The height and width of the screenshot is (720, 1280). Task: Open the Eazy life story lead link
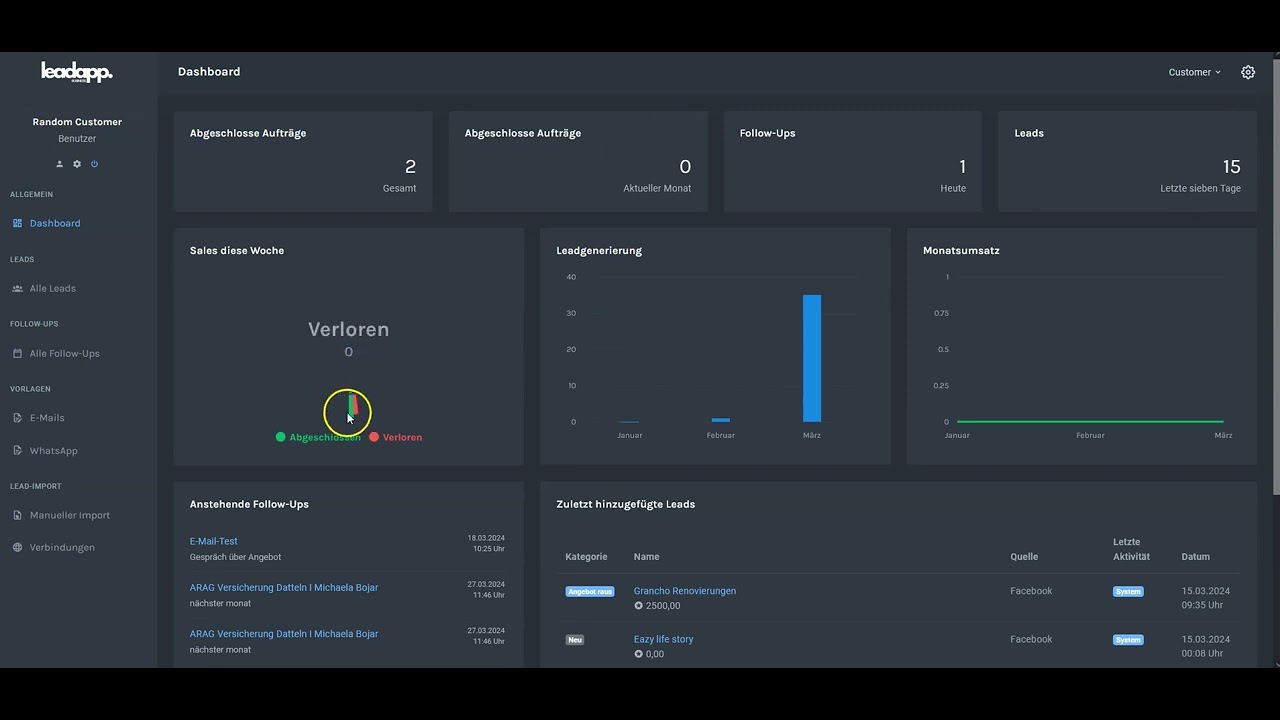pyautogui.click(x=663, y=639)
